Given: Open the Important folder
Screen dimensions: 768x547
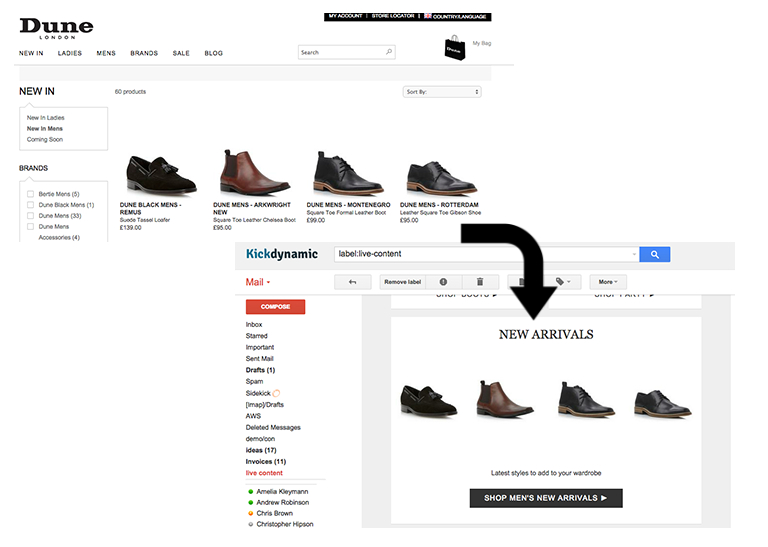Looking at the screenshot, I should tap(260, 347).
